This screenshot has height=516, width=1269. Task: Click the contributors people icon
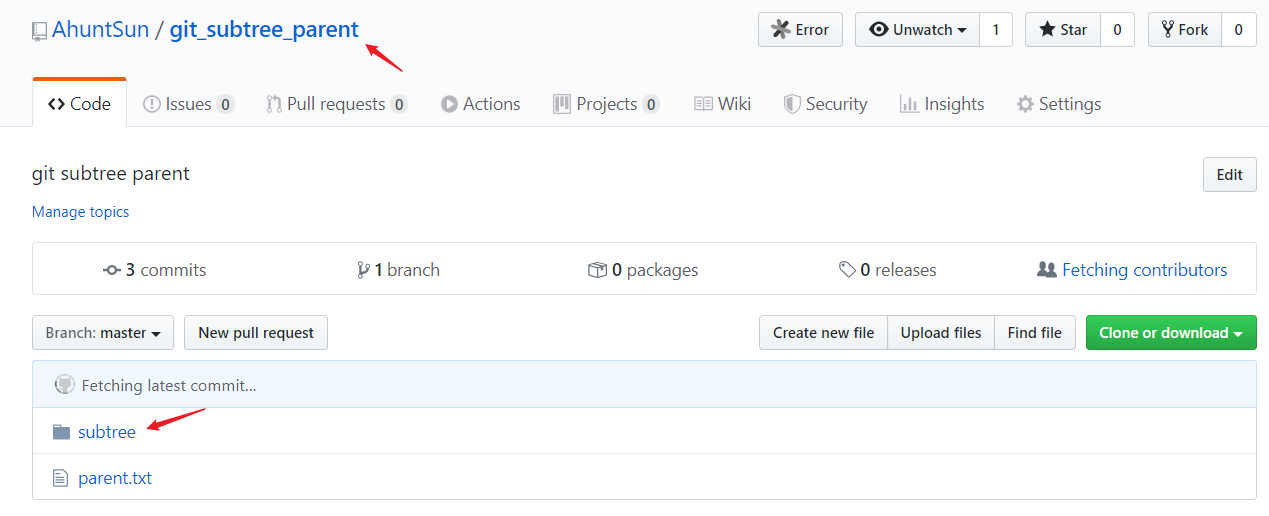click(1047, 270)
